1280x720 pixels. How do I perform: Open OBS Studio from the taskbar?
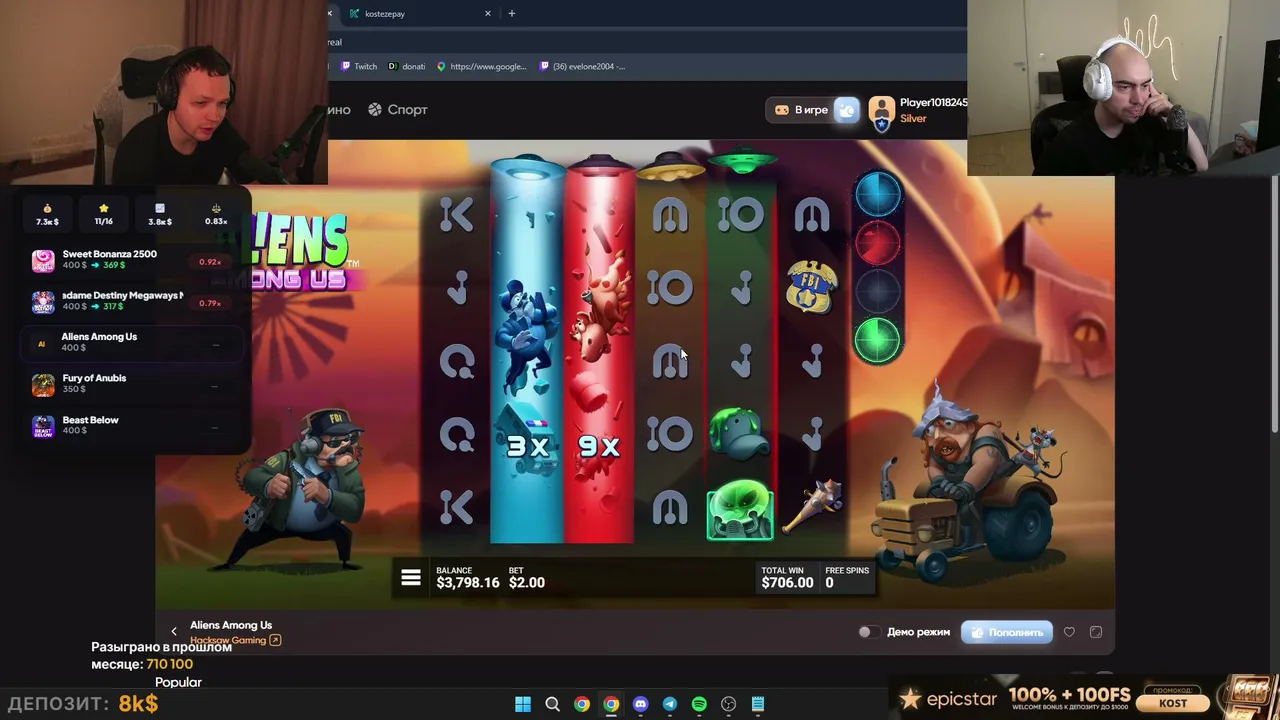tap(728, 704)
